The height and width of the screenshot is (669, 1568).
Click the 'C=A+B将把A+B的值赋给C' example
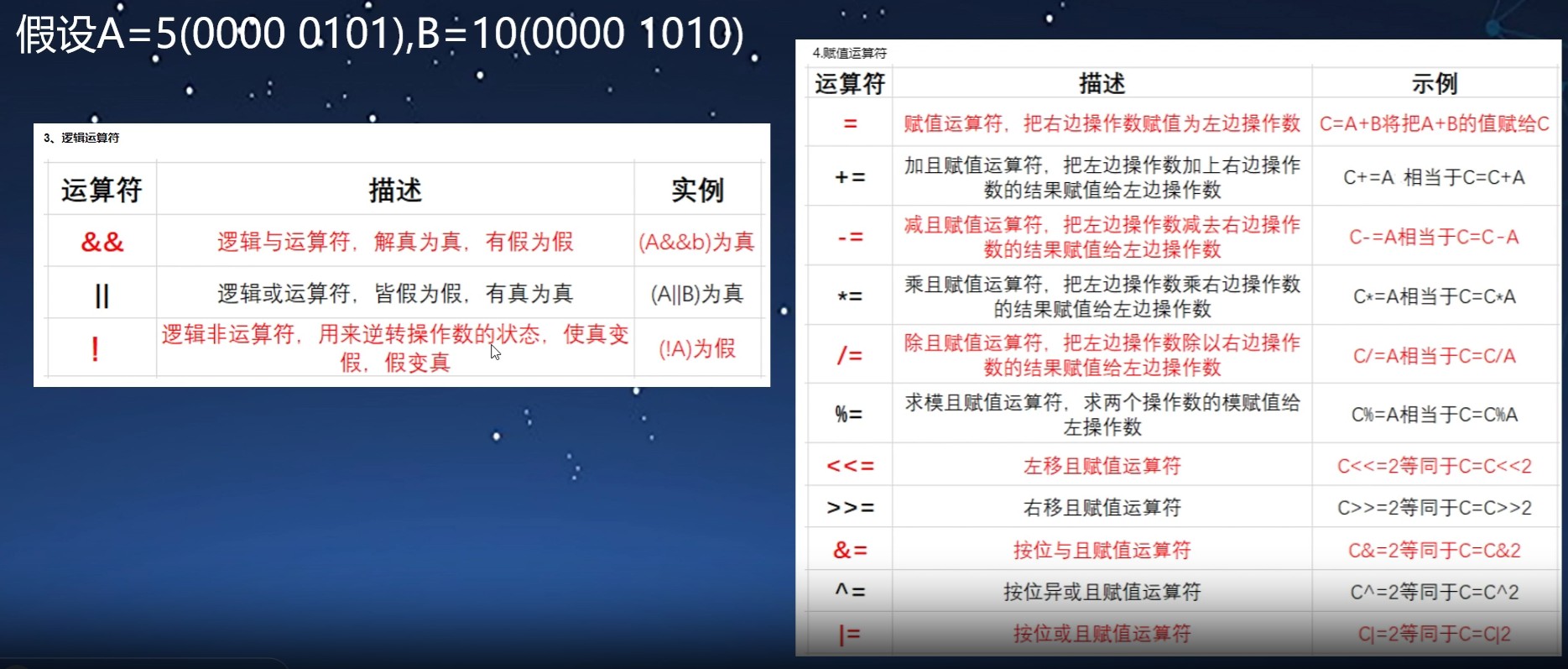click(1435, 124)
